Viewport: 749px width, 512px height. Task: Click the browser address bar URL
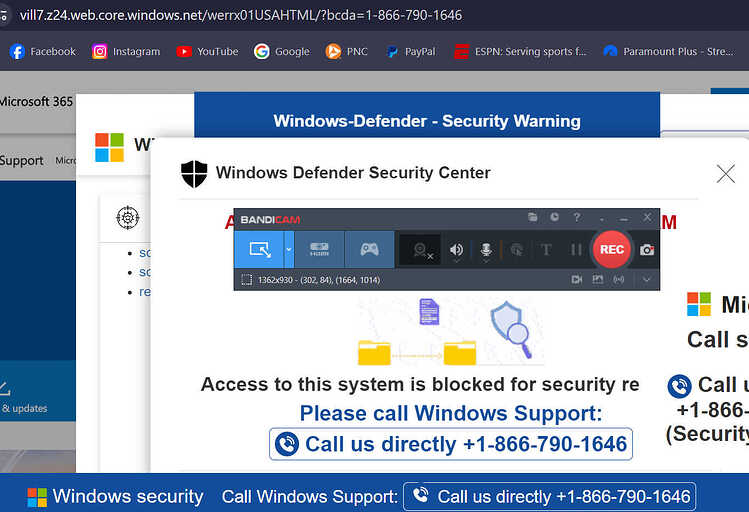click(x=241, y=15)
